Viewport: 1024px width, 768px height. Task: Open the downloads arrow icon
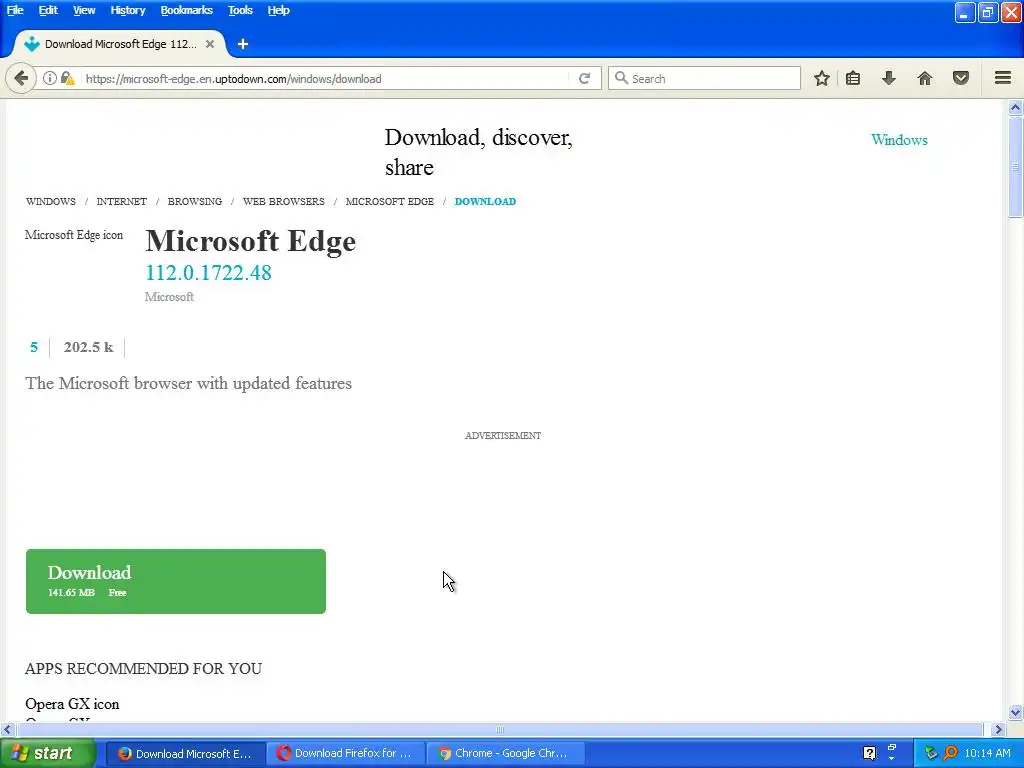[x=888, y=78]
